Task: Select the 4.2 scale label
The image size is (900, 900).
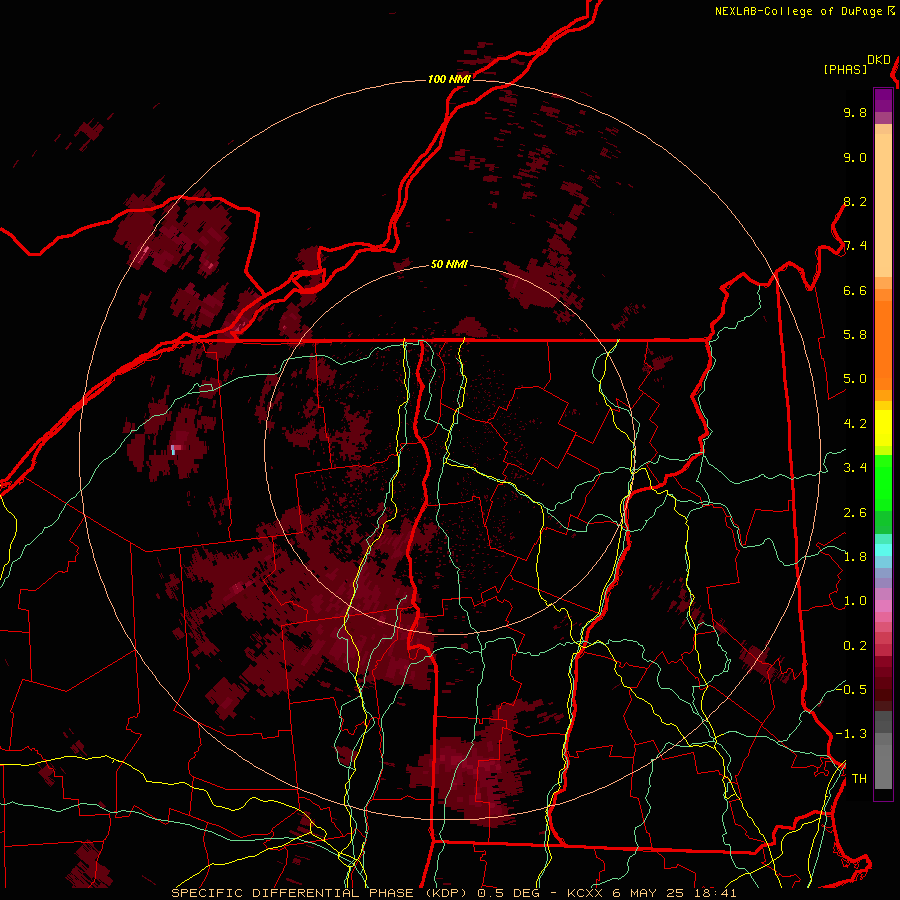Action: [x=855, y=424]
